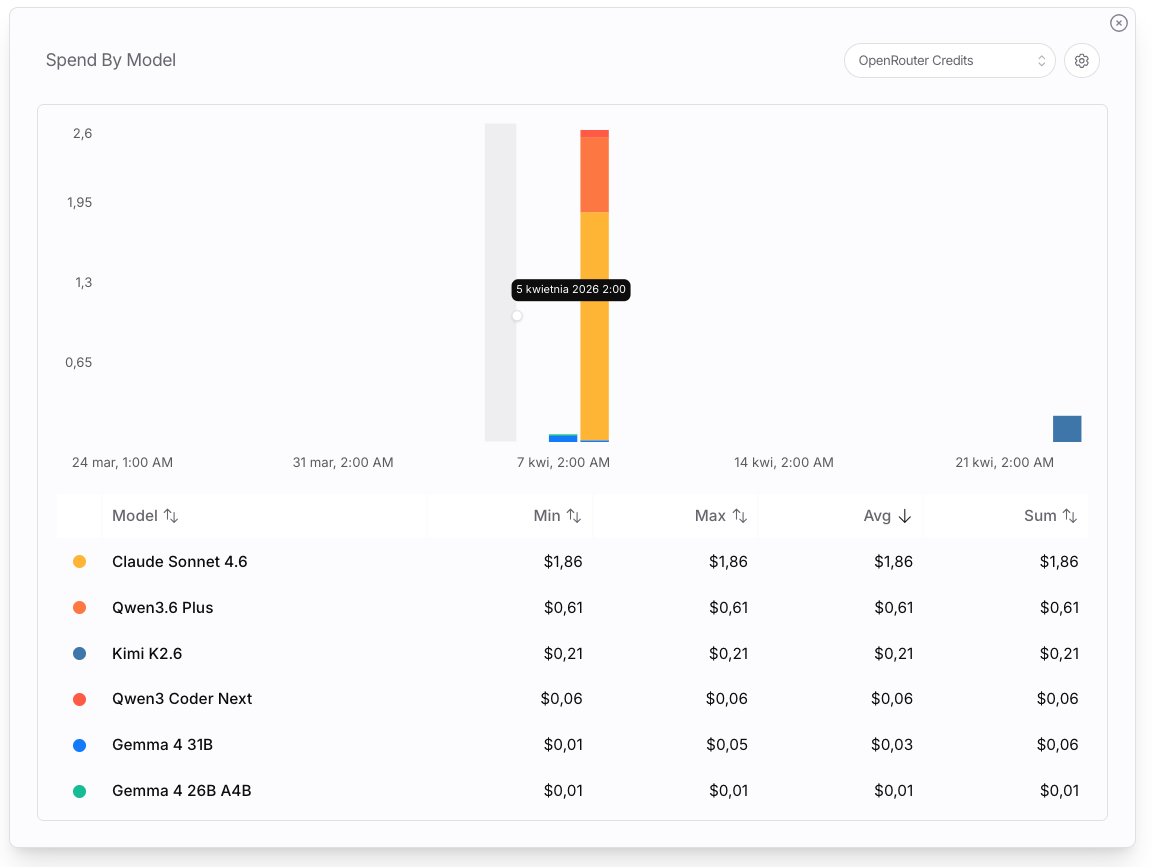The height and width of the screenshot is (867, 1152).
Task: Open the OpenRouter Credits dropdown
Action: click(x=949, y=61)
